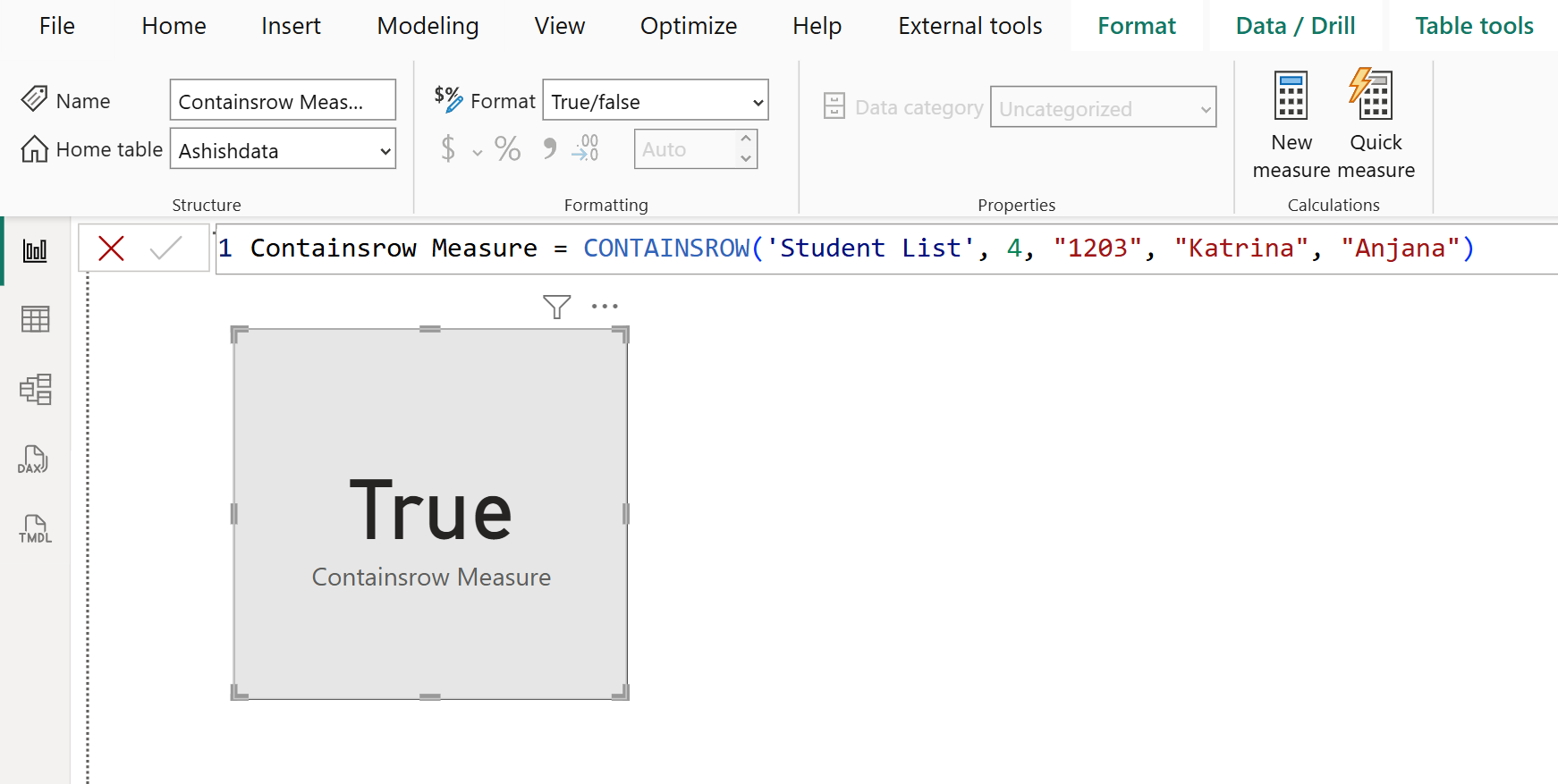Click the New measure icon
This screenshot has width=1558, height=784.
pos(1291,97)
